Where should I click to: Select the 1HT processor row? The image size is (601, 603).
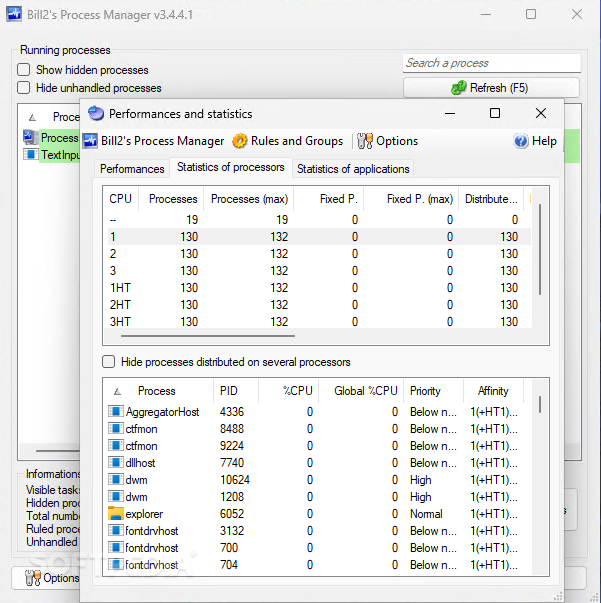pos(319,287)
